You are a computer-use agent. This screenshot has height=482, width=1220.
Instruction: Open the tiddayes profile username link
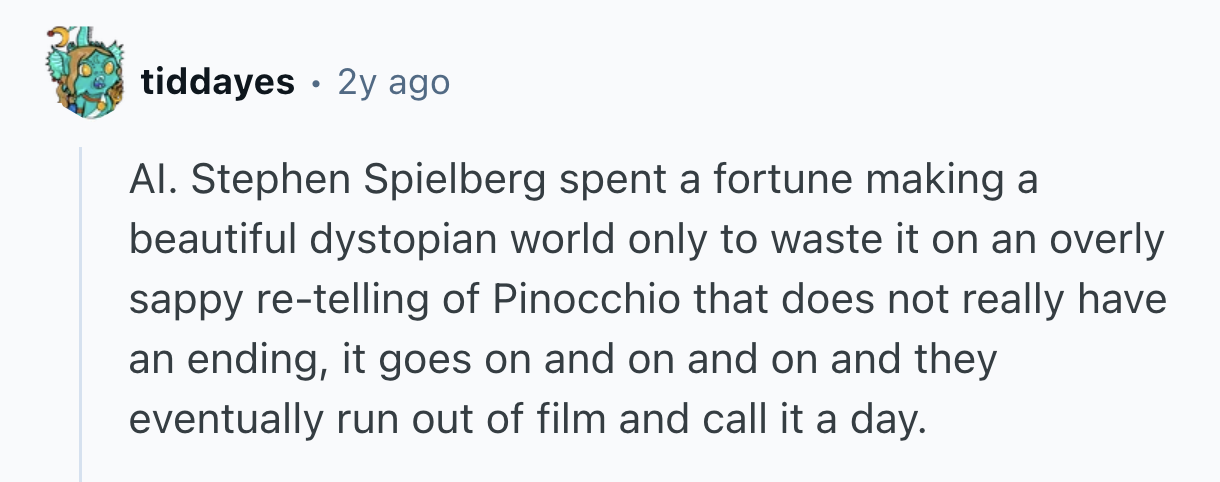click(x=217, y=81)
